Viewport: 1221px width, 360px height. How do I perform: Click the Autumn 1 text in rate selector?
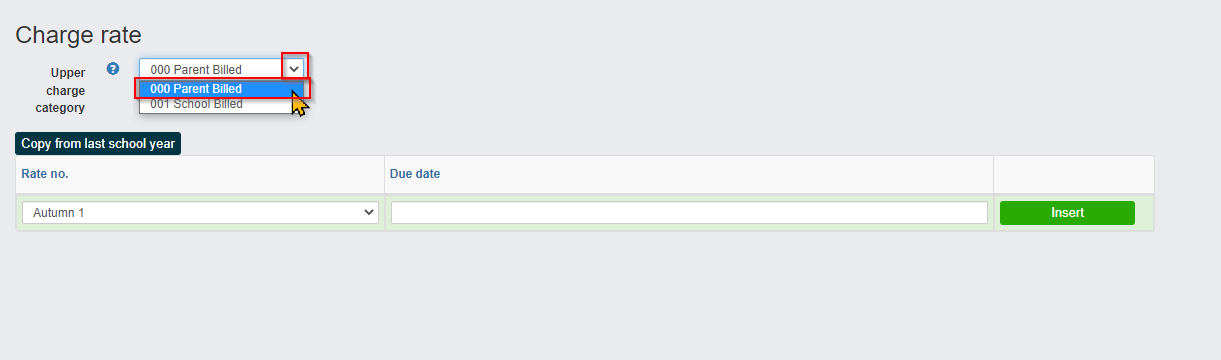click(56, 213)
